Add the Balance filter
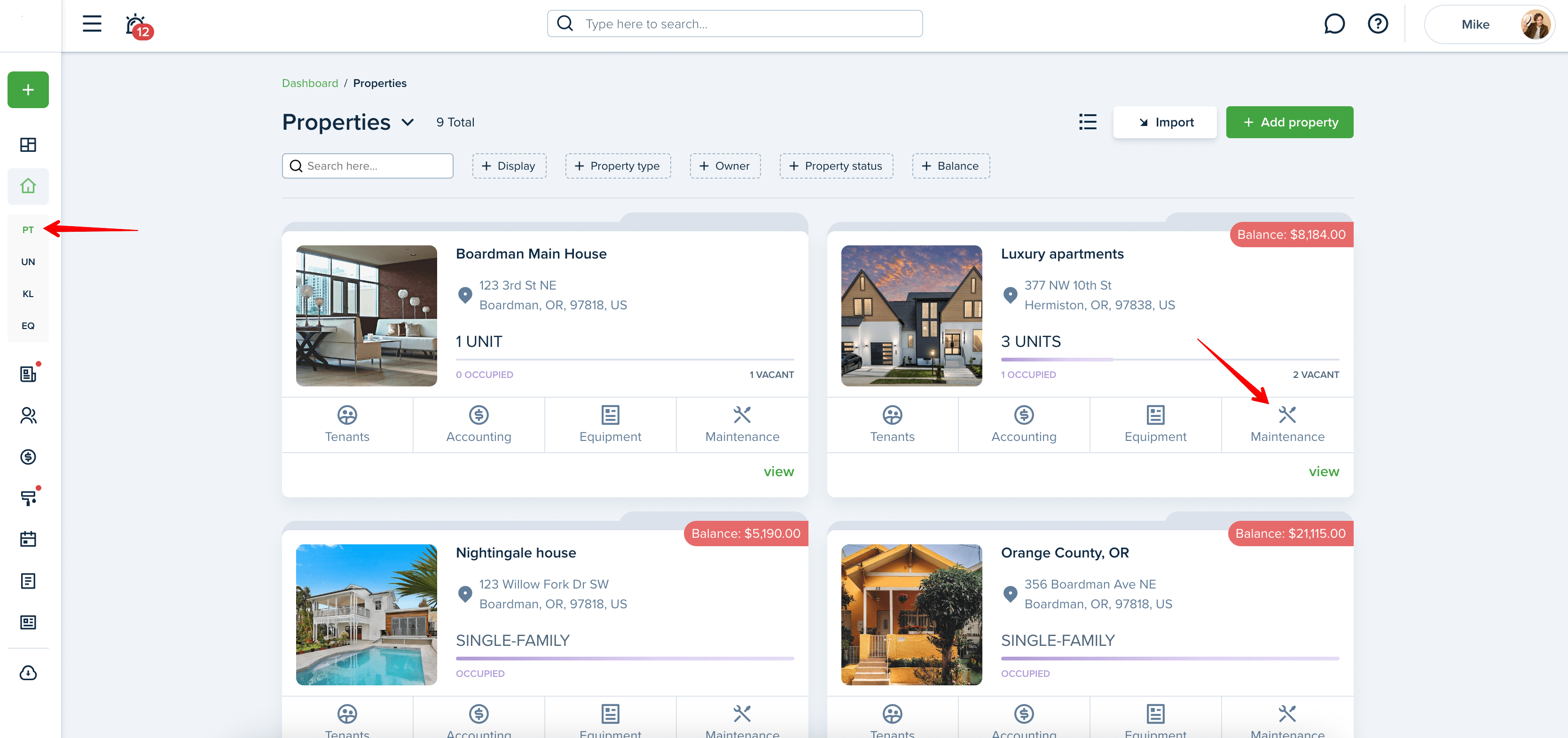 (x=951, y=165)
